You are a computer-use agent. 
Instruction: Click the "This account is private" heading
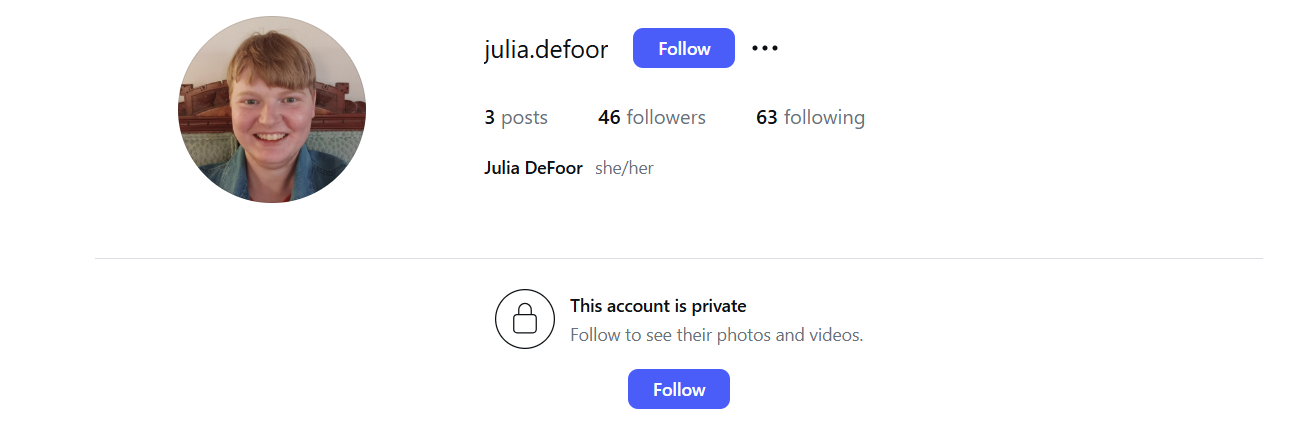(x=658, y=306)
